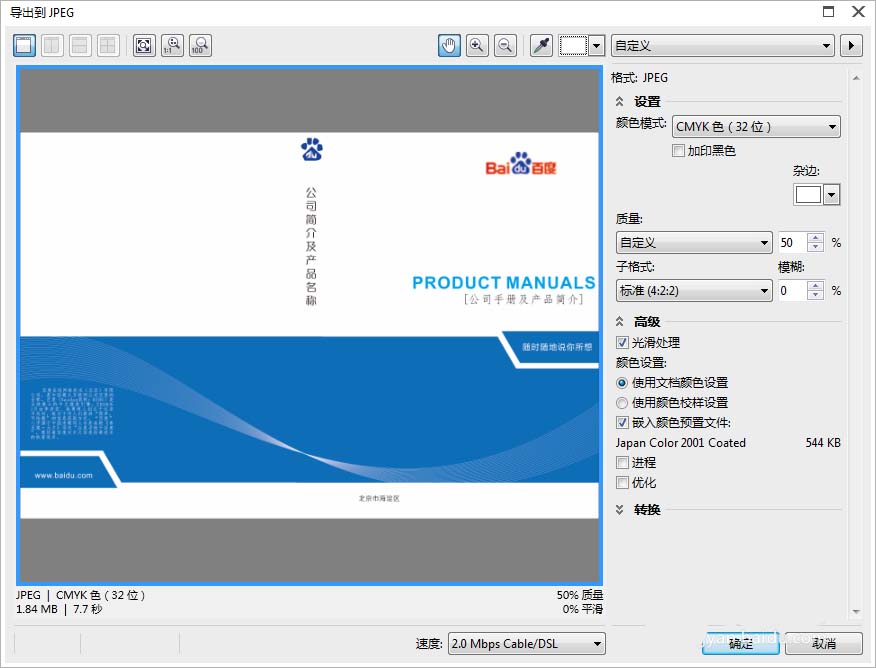This screenshot has height=668, width=876.
Task: Increase 模糊 value with up arrow
Action: point(816,286)
